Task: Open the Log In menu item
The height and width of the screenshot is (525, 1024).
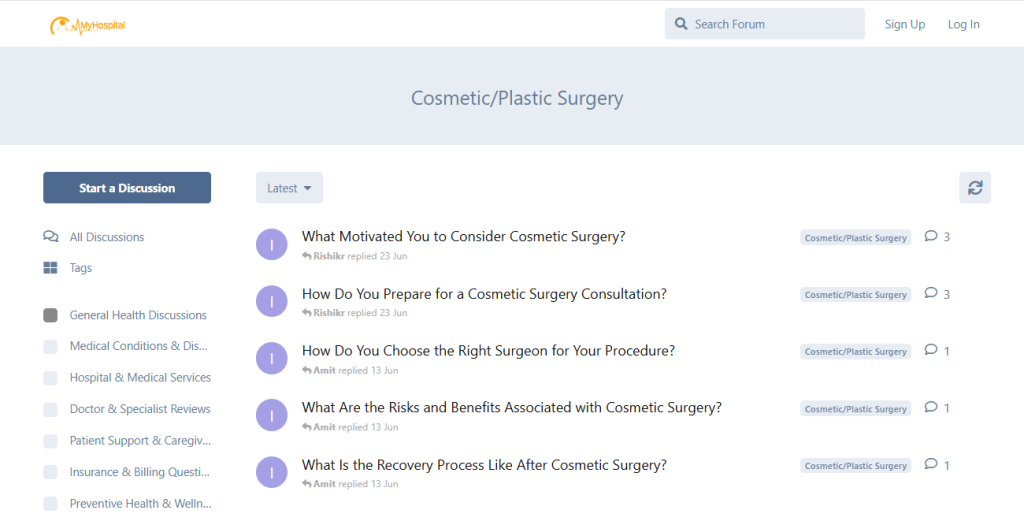Action: click(964, 24)
